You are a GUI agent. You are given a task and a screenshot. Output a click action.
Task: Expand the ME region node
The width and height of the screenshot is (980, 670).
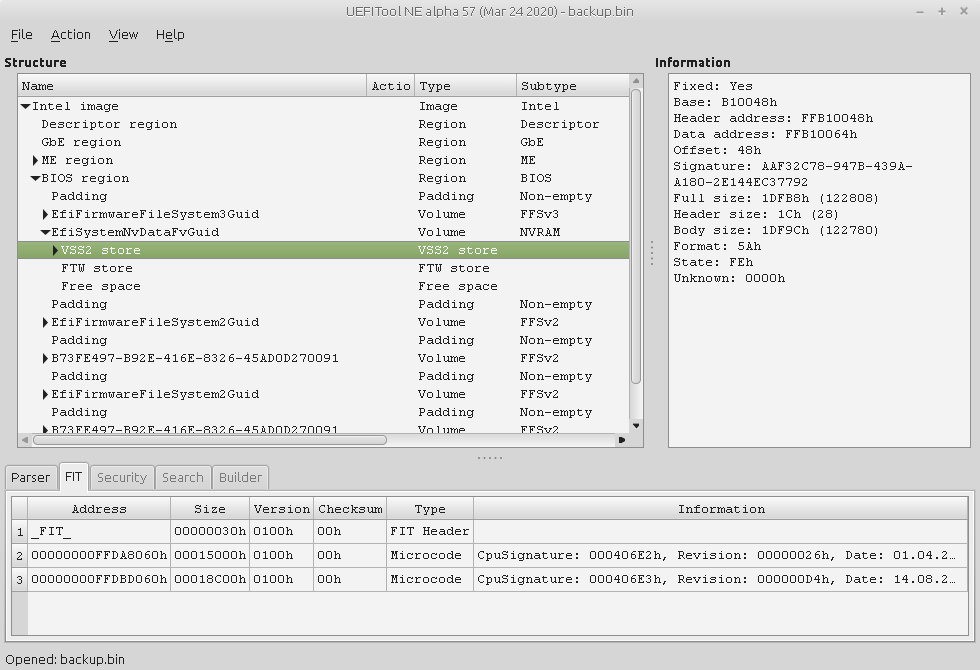36,161
